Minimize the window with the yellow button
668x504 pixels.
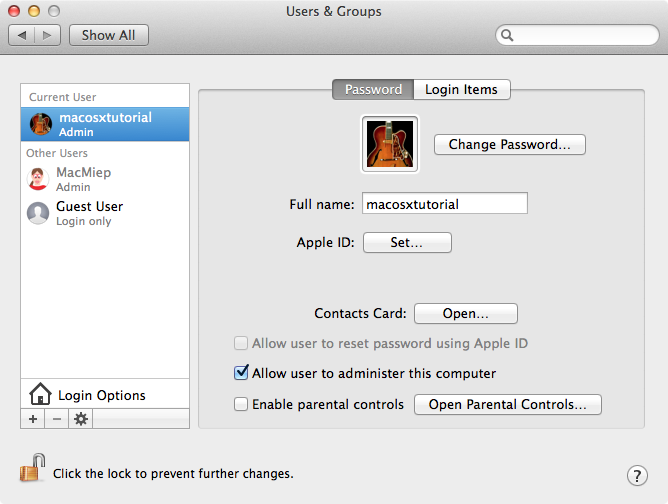coord(34,11)
